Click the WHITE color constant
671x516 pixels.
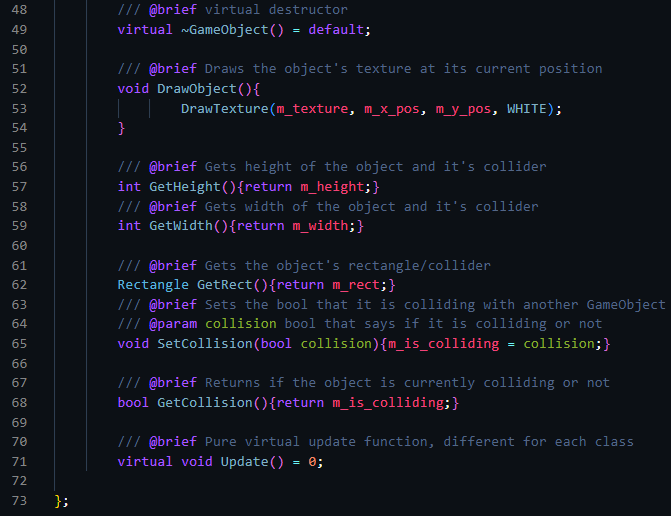(x=527, y=108)
